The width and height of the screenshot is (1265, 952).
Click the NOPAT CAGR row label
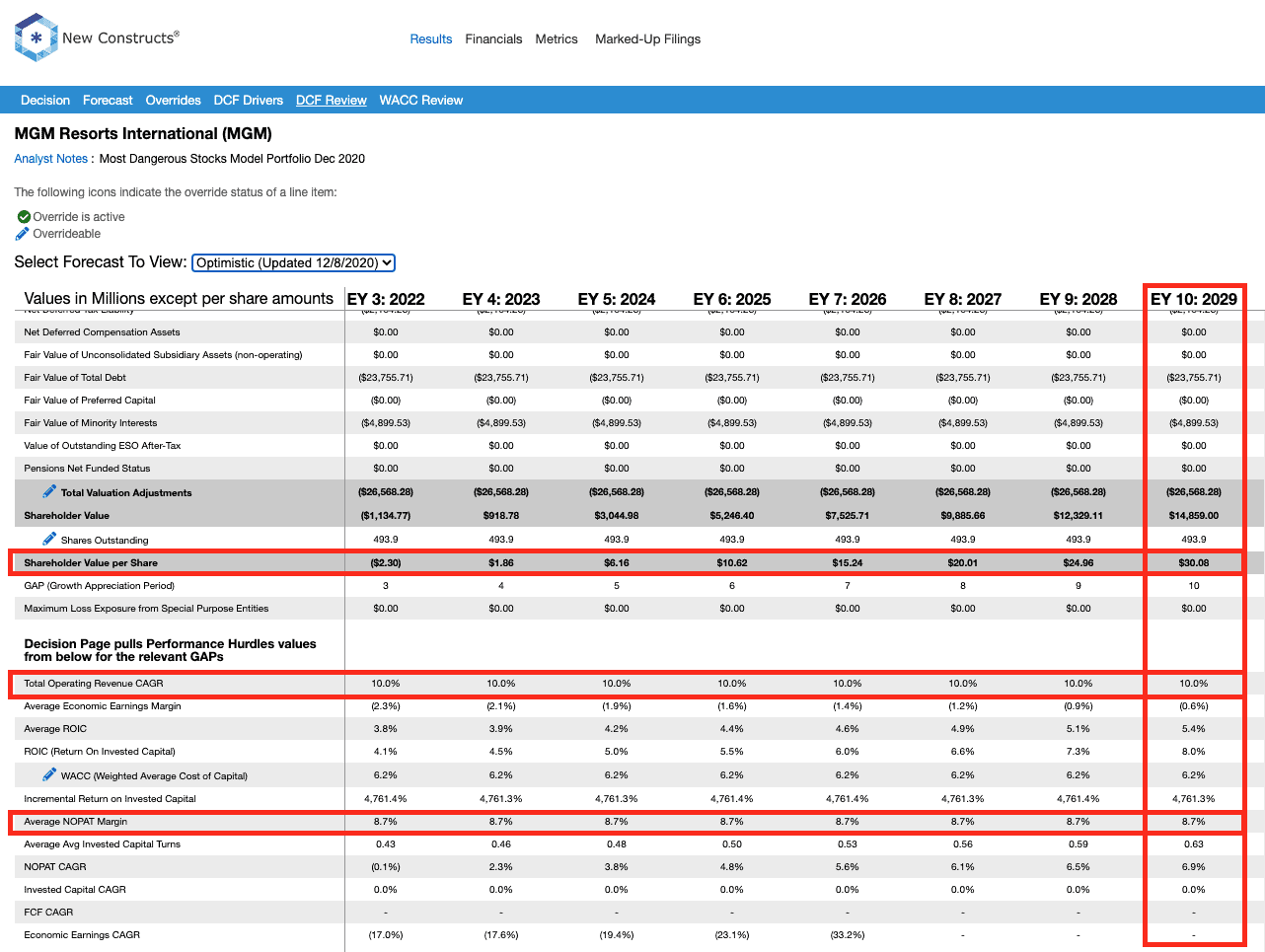[55, 867]
